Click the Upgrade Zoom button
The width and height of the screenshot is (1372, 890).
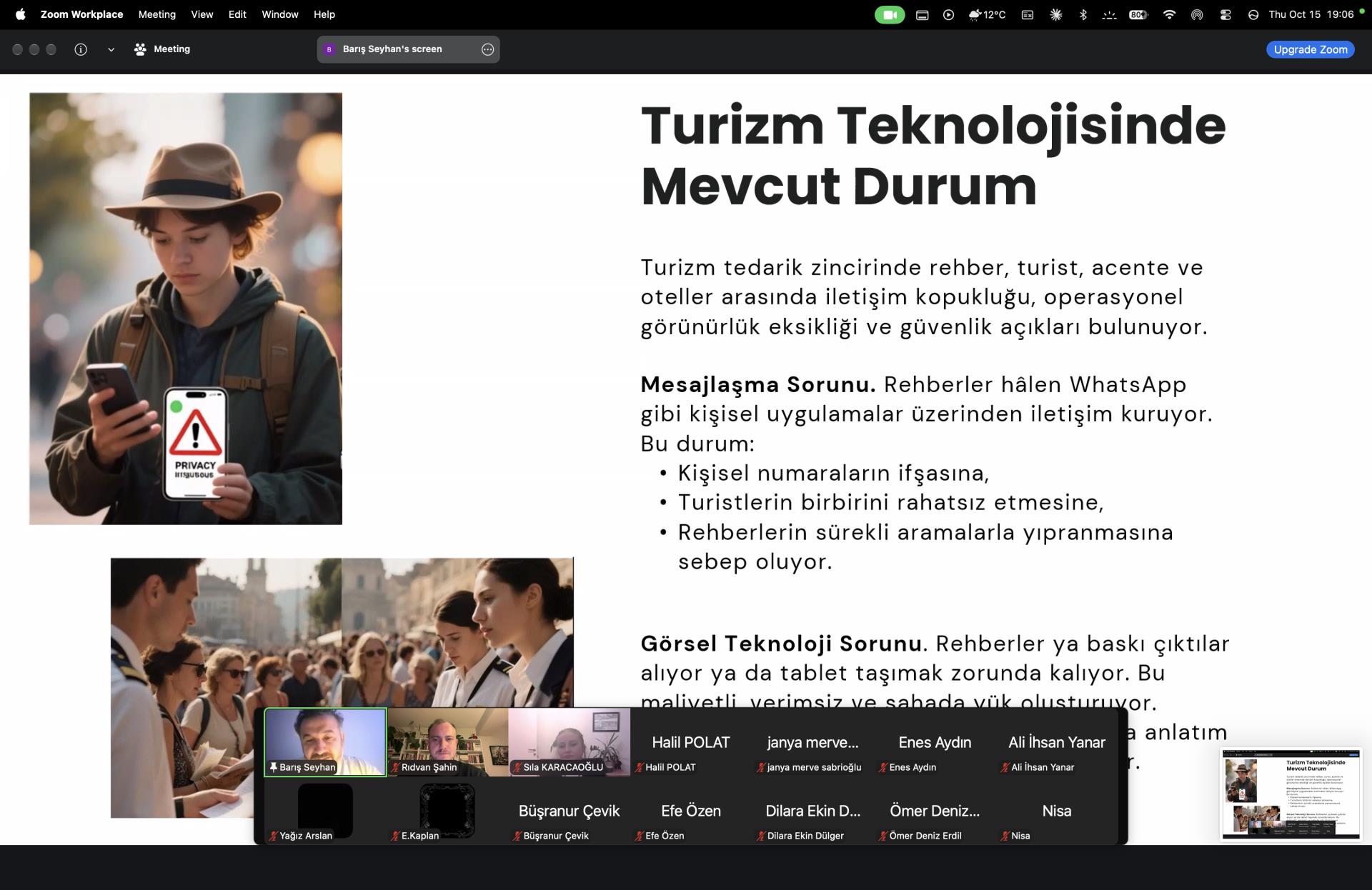(1310, 49)
